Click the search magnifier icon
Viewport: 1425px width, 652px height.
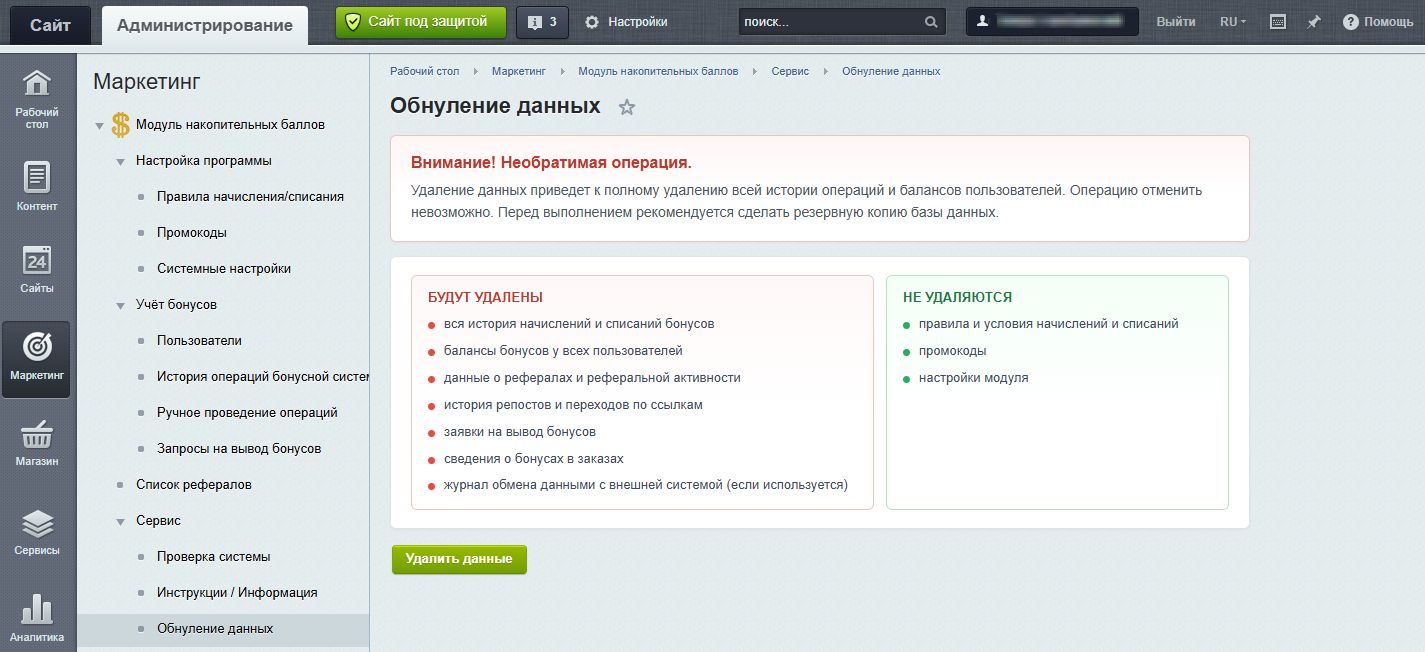click(930, 22)
